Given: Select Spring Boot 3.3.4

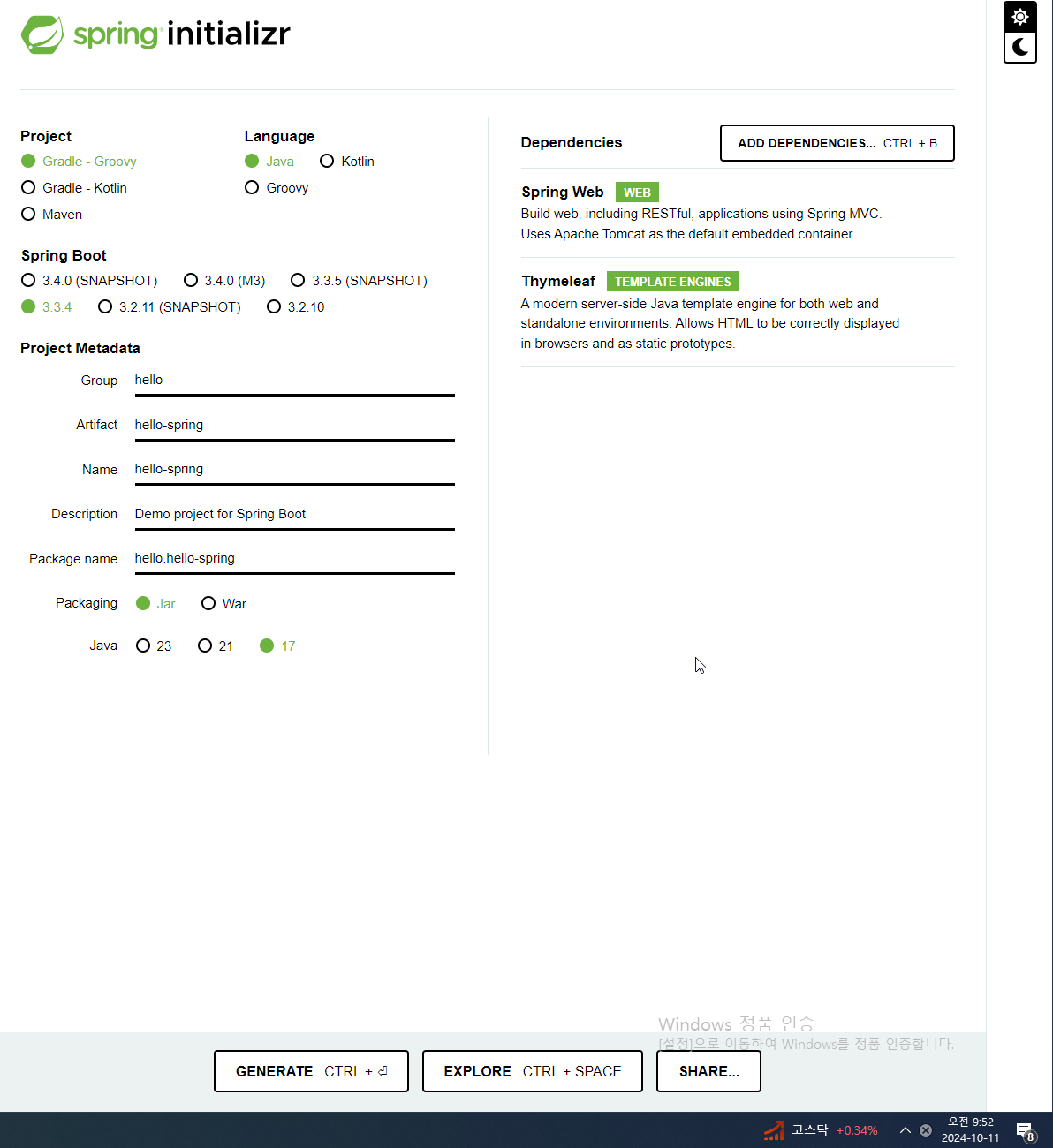Looking at the screenshot, I should click(46, 307).
